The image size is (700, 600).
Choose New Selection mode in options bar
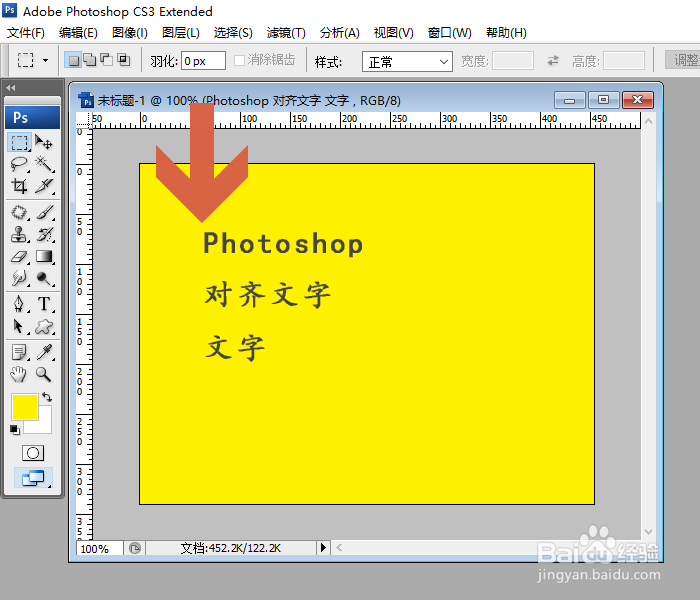(73, 60)
